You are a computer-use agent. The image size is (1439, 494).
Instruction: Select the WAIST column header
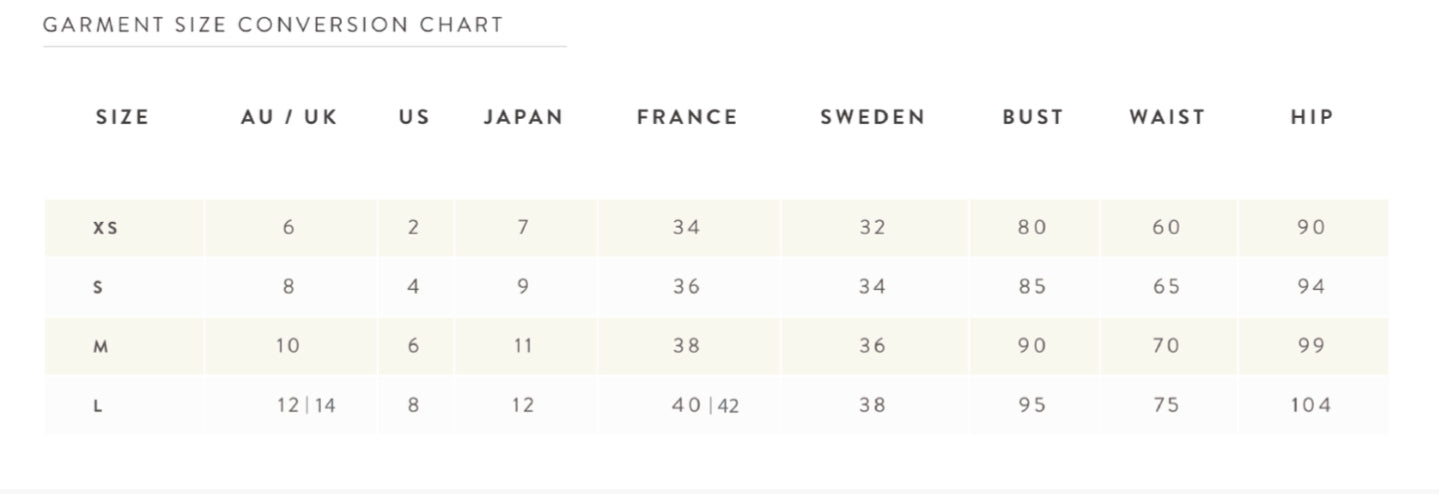(1167, 117)
